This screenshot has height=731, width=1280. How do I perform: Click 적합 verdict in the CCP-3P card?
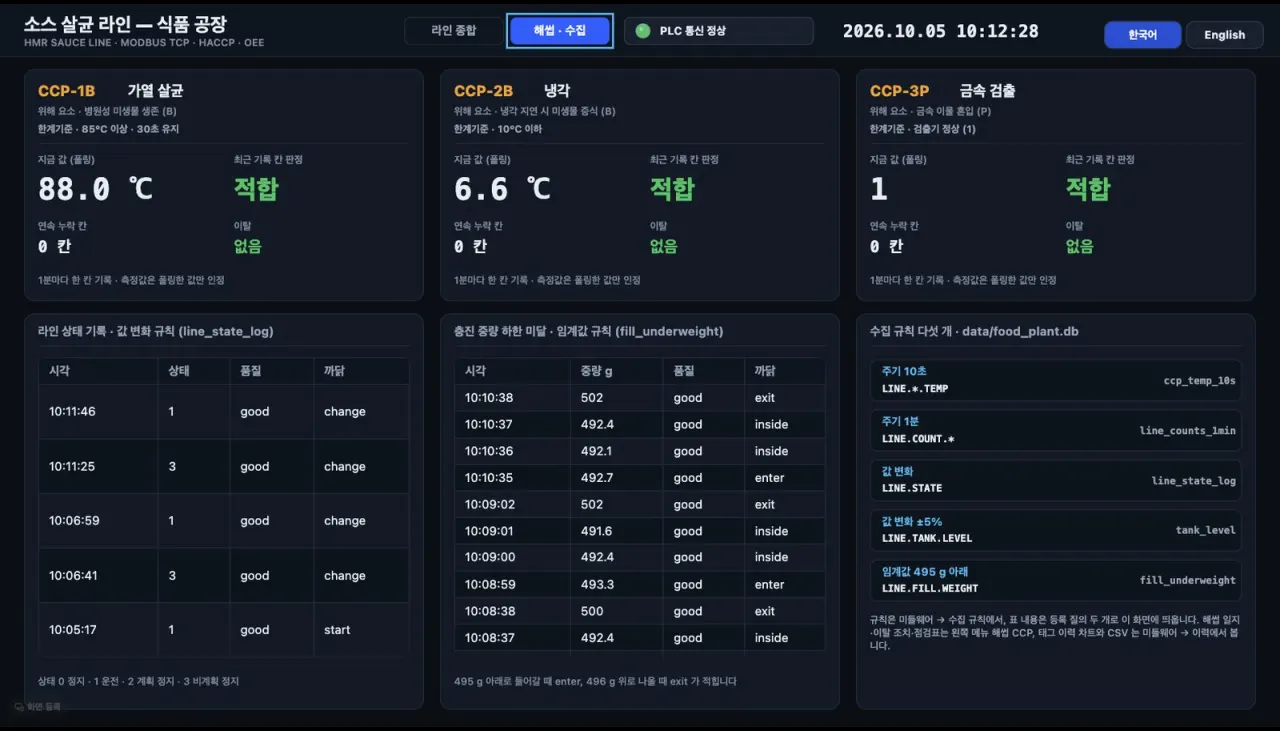(x=1088, y=188)
